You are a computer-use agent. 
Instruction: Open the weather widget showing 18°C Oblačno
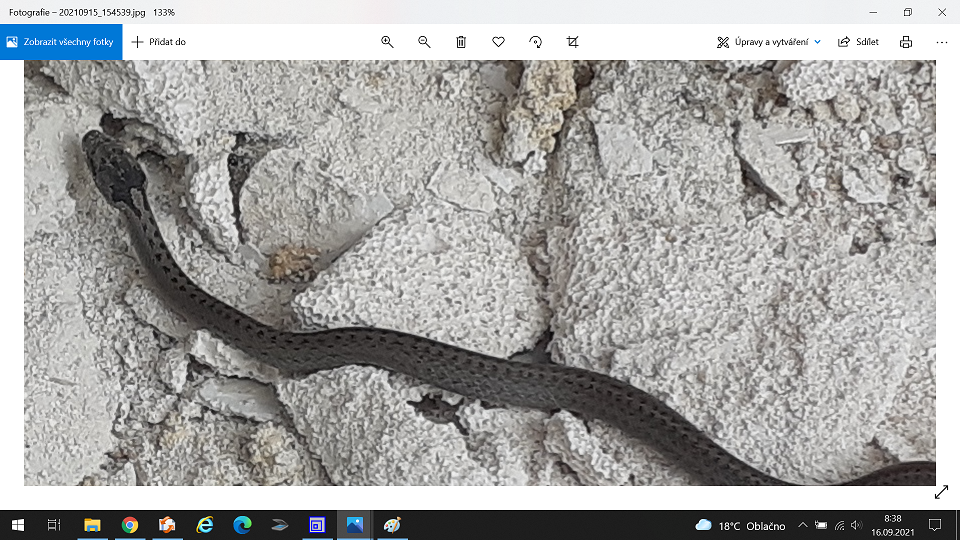[x=739, y=525]
